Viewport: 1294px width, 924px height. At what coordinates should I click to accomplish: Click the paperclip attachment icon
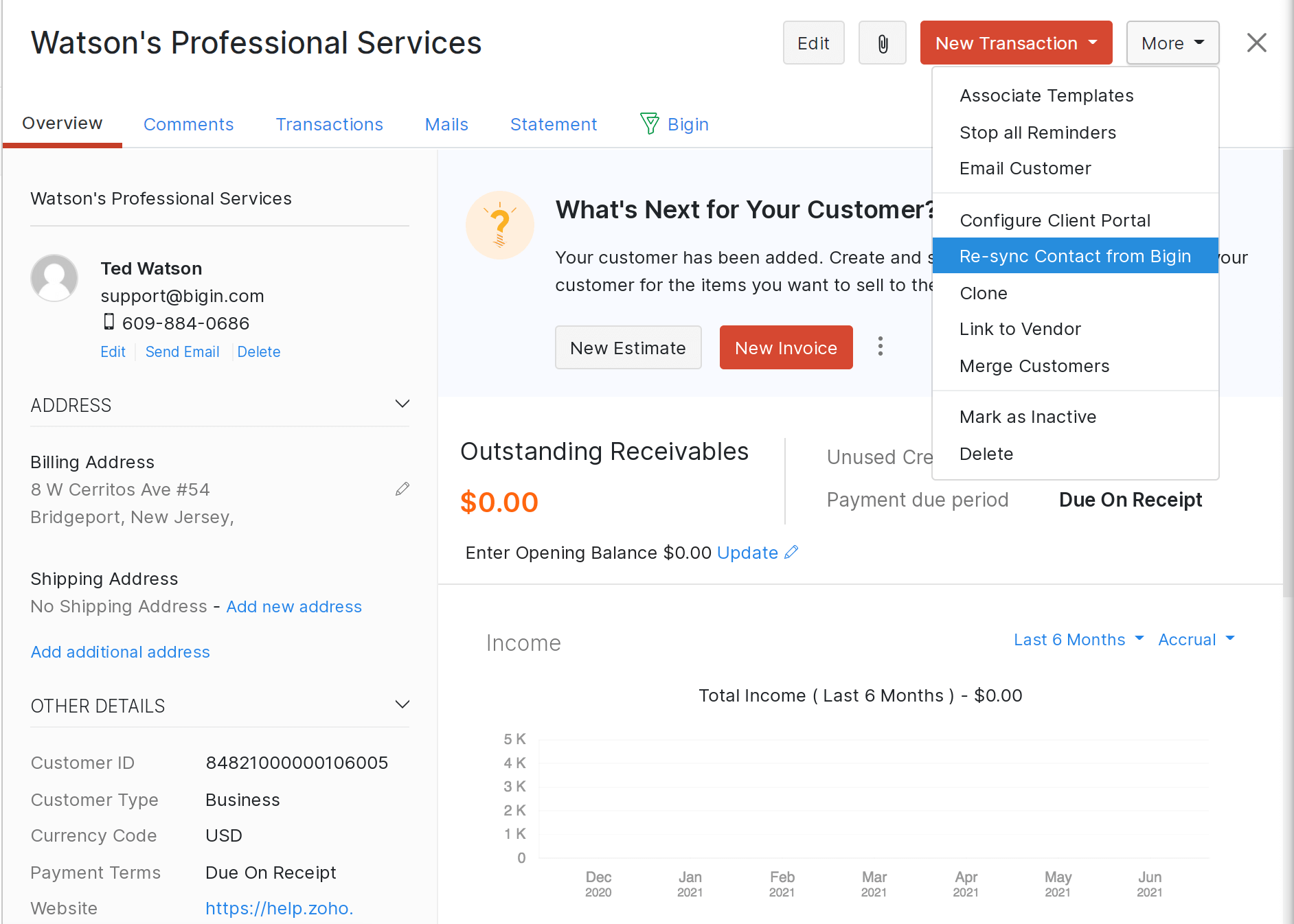point(883,43)
